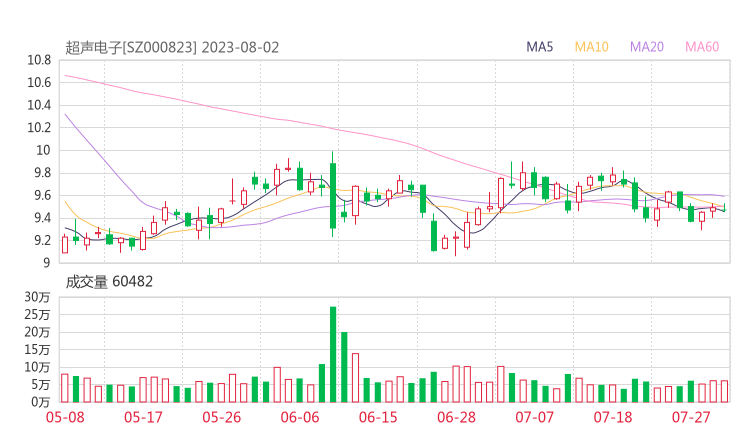
Task: Click the 10.4 price axis label
Action: pyautogui.click(x=39, y=105)
